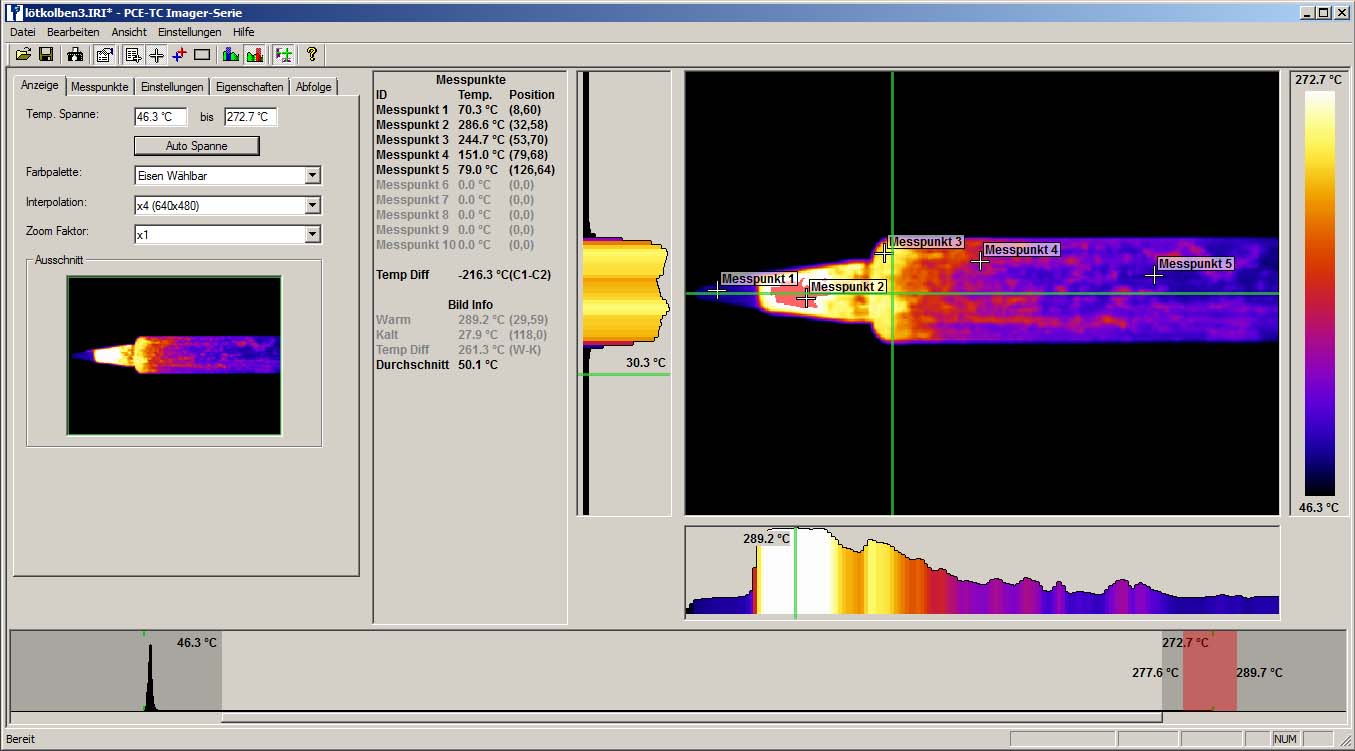1355x751 pixels.
Task: Switch to the Eigenschaften tab
Action: [249, 87]
